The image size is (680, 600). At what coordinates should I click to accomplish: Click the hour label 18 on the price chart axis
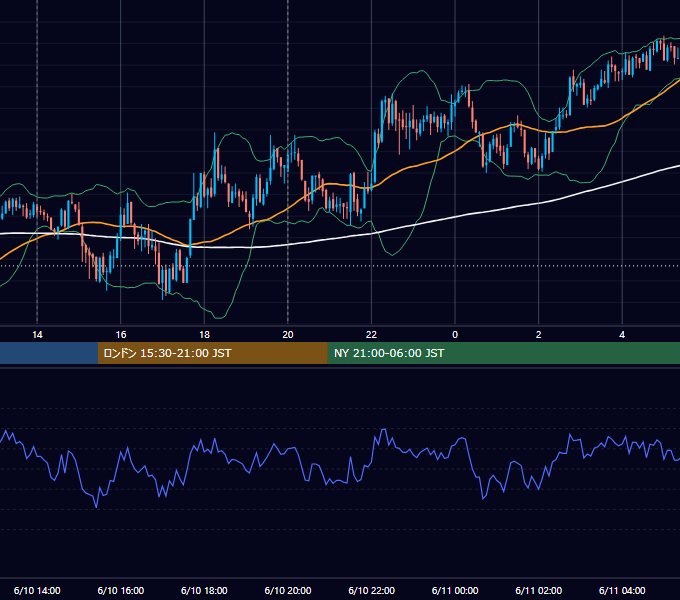point(204,335)
